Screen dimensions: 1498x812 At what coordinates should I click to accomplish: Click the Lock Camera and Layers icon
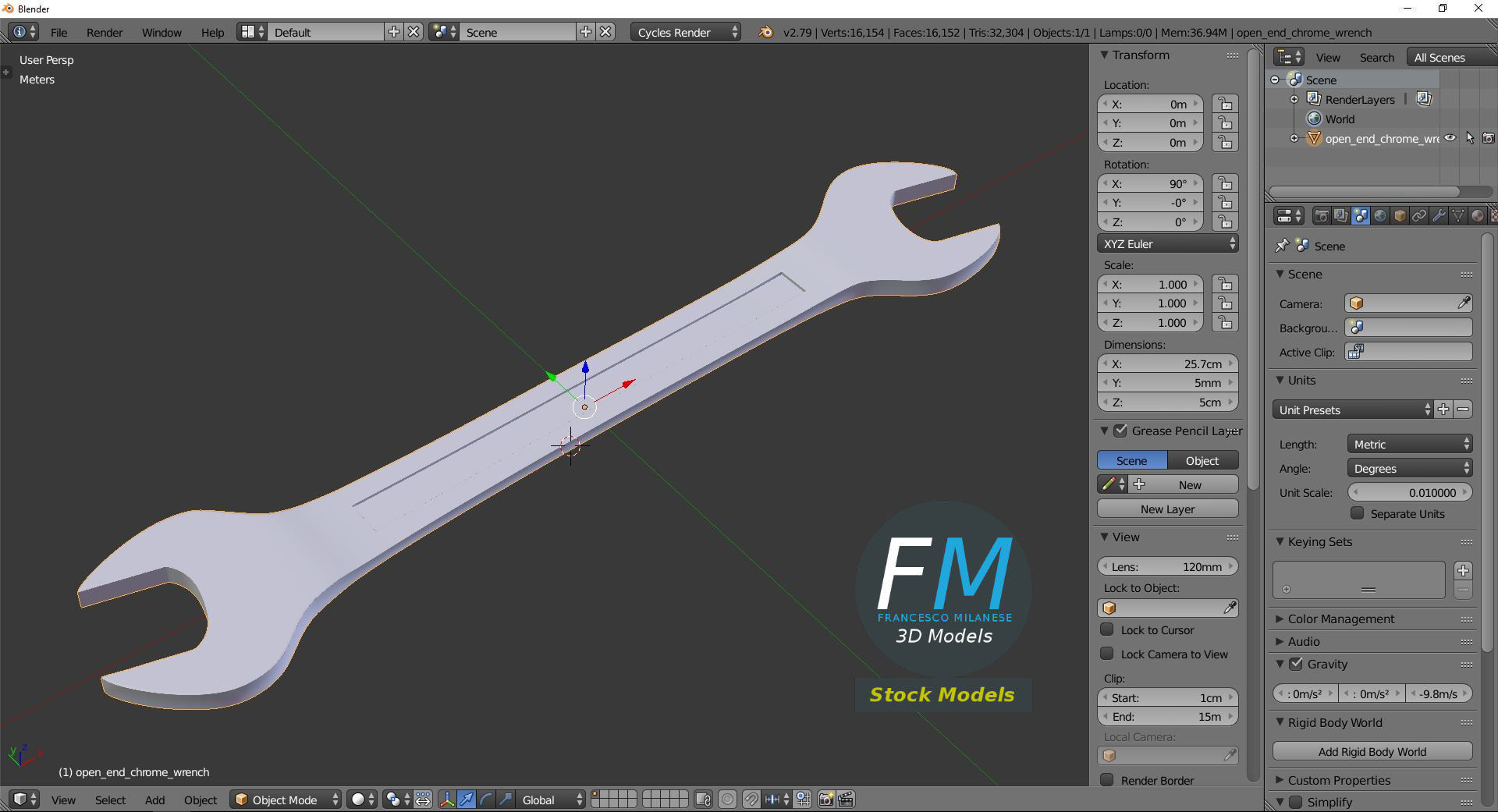[703, 799]
